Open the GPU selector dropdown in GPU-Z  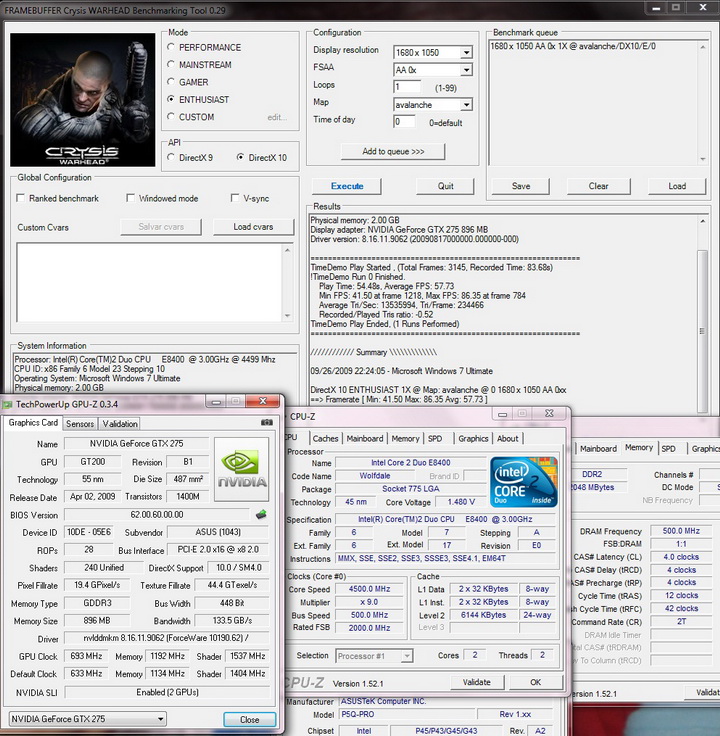click(x=87, y=719)
